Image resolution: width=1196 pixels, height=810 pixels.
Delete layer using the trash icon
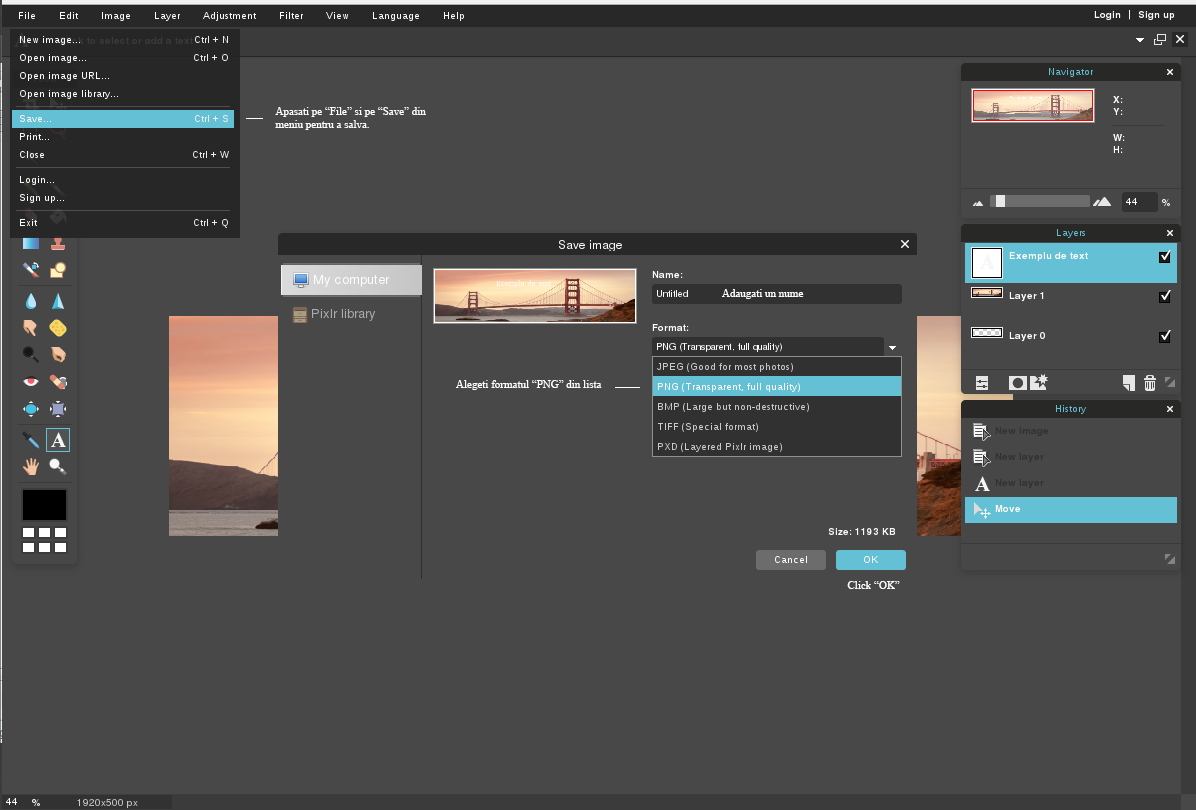(x=1149, y=383)
